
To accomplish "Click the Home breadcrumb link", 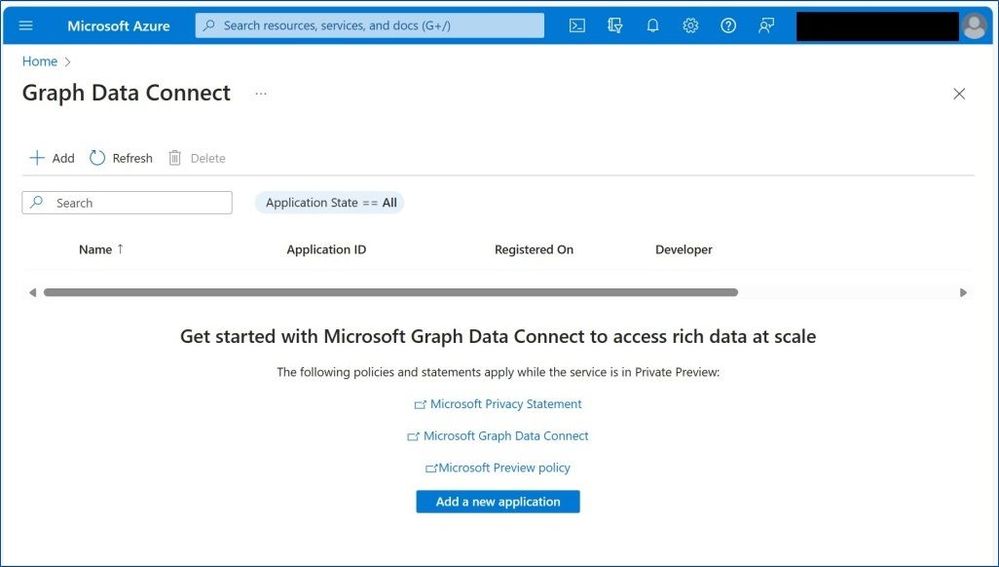I will tap(40, 62).
